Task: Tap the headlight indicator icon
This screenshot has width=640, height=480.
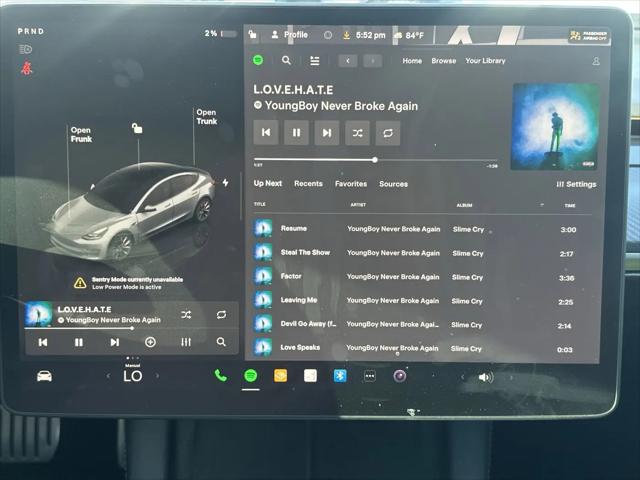Action: click(25, 49)
